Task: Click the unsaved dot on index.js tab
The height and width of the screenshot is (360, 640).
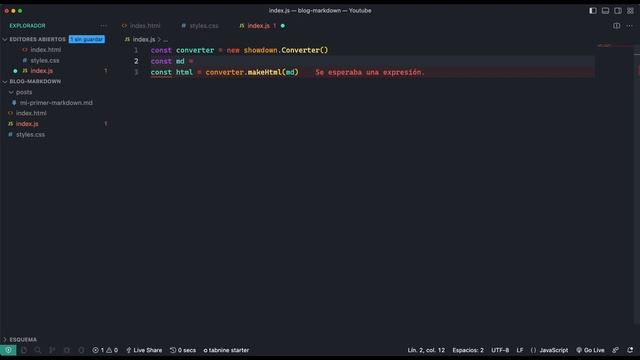Action: coord(283,26)
